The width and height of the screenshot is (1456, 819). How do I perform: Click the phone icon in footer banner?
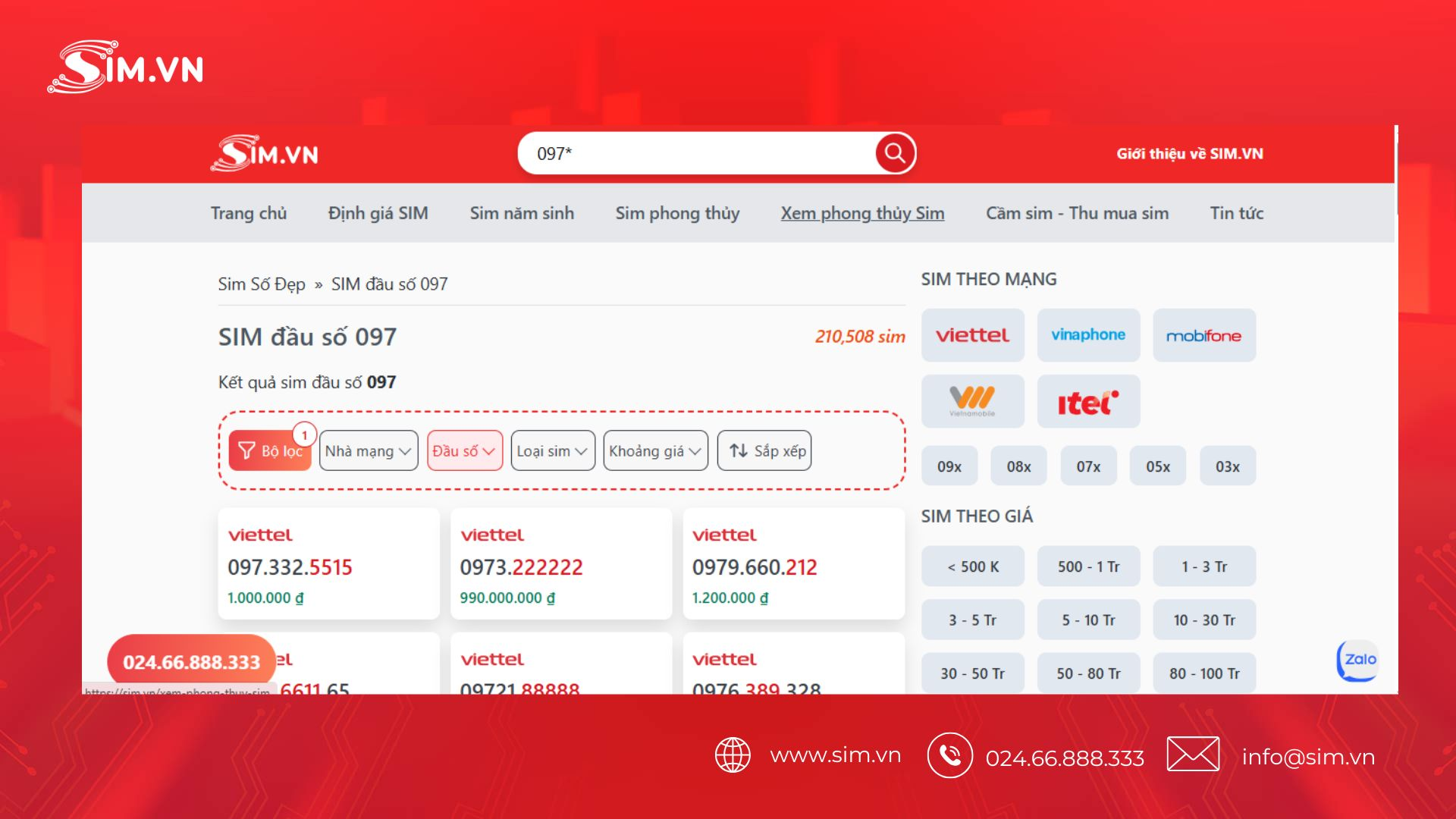tap(949, 755)
